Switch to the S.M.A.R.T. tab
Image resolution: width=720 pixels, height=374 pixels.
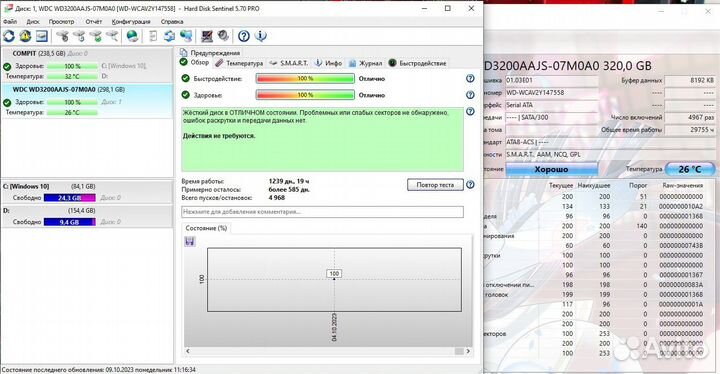289,63
